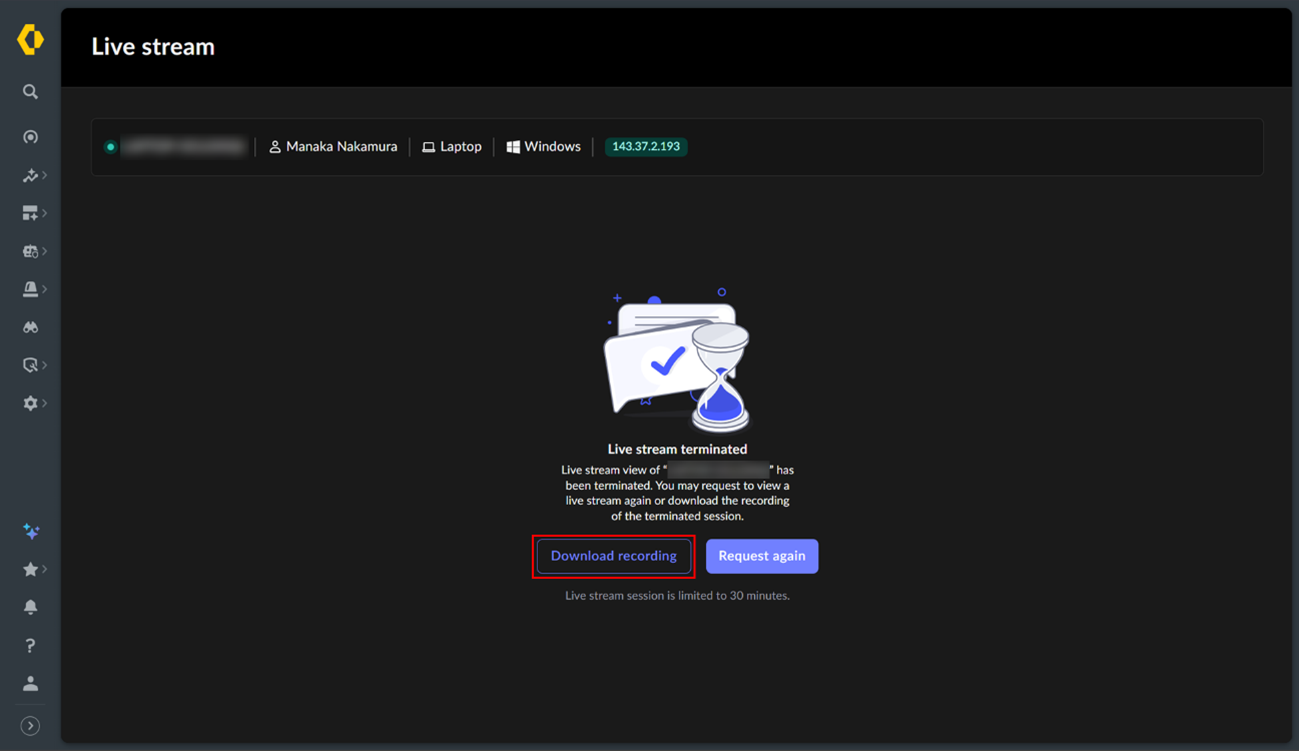This screenshot has height=751, width=1299.
Task: Click the alarm siren icon in sidebar
Action: point(31,289)
